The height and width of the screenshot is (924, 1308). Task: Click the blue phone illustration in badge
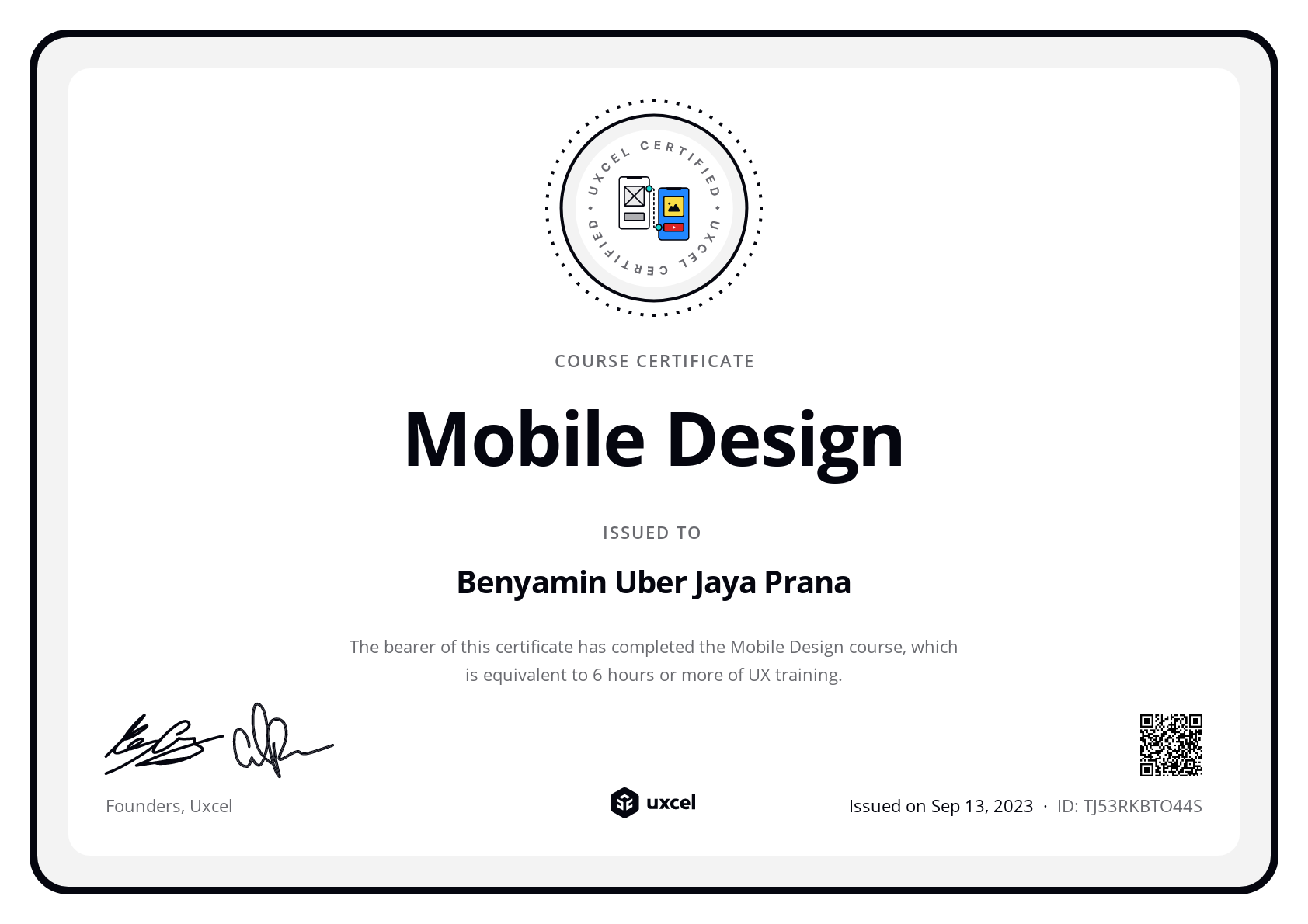[673, 214]
